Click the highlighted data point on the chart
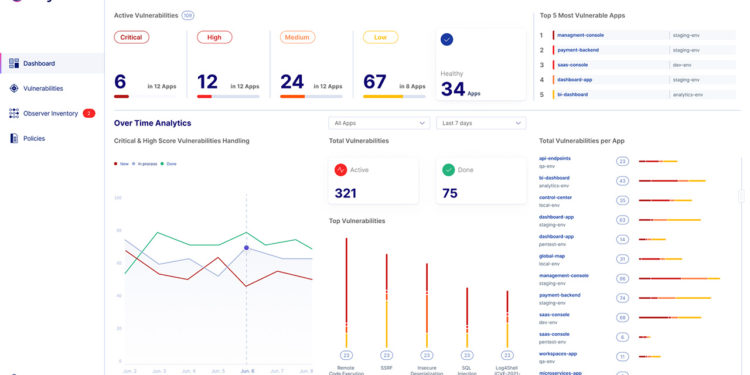This screenshot has height=375, width=750. coord(246,248)
